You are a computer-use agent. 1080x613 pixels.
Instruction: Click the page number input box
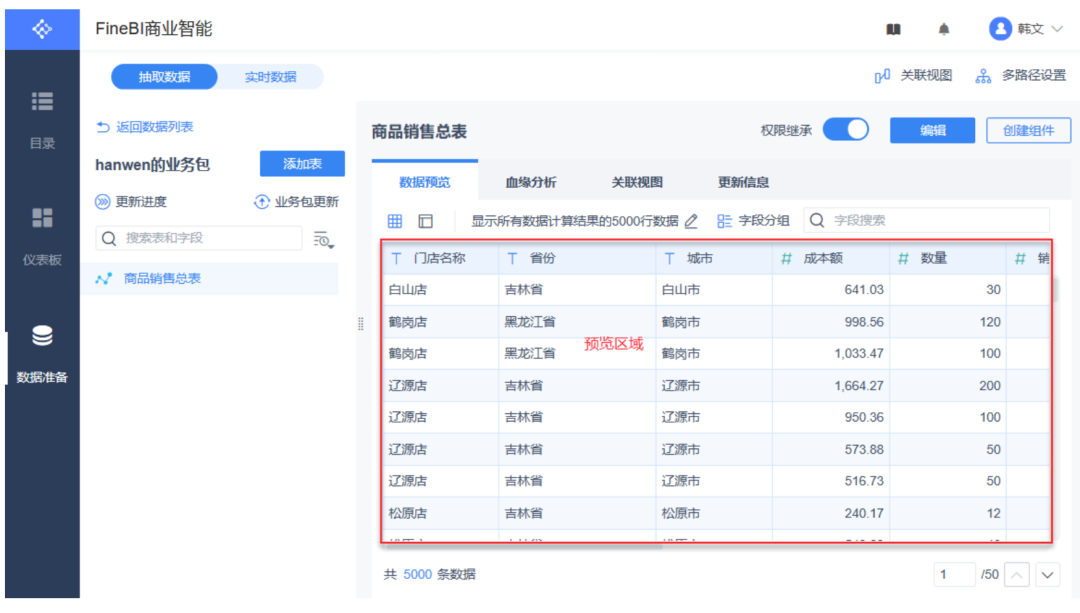tap(954, 574)
